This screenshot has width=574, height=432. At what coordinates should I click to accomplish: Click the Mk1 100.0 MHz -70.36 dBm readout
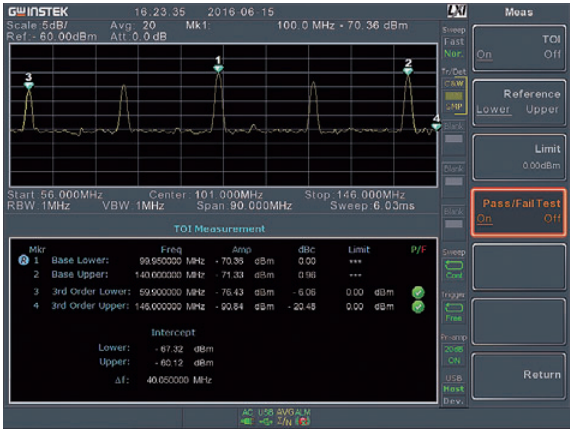point(297,26)
